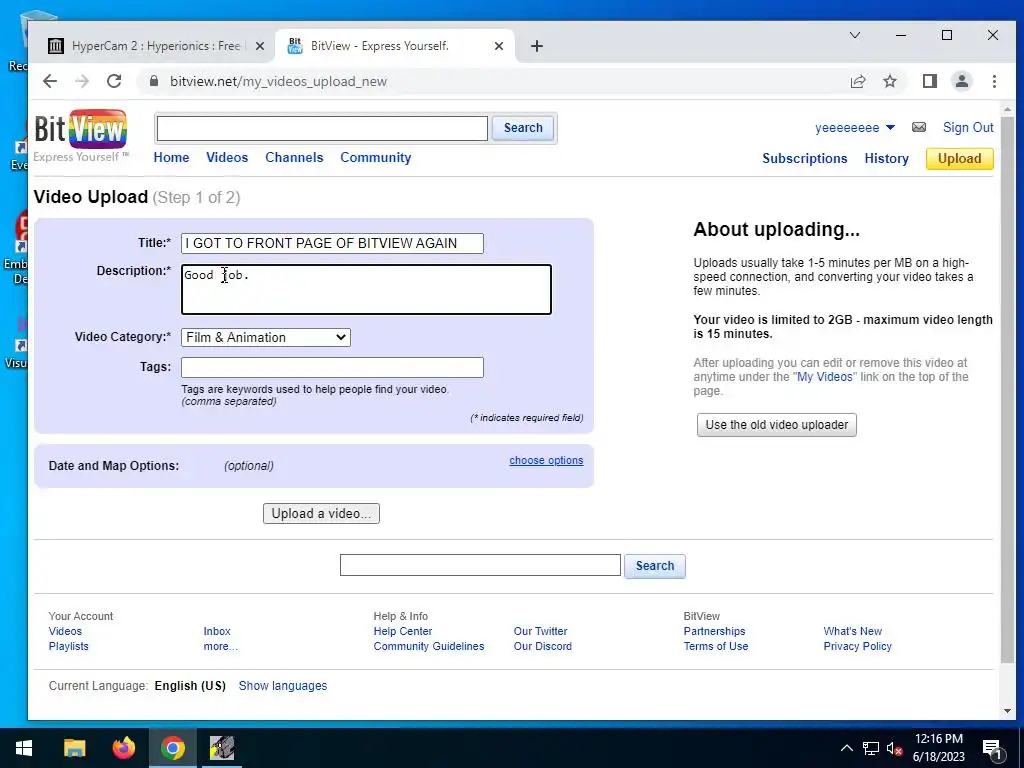Click the browser address bar URL
The height and width of the screenshot is (768, 1024).
point(278,81)
